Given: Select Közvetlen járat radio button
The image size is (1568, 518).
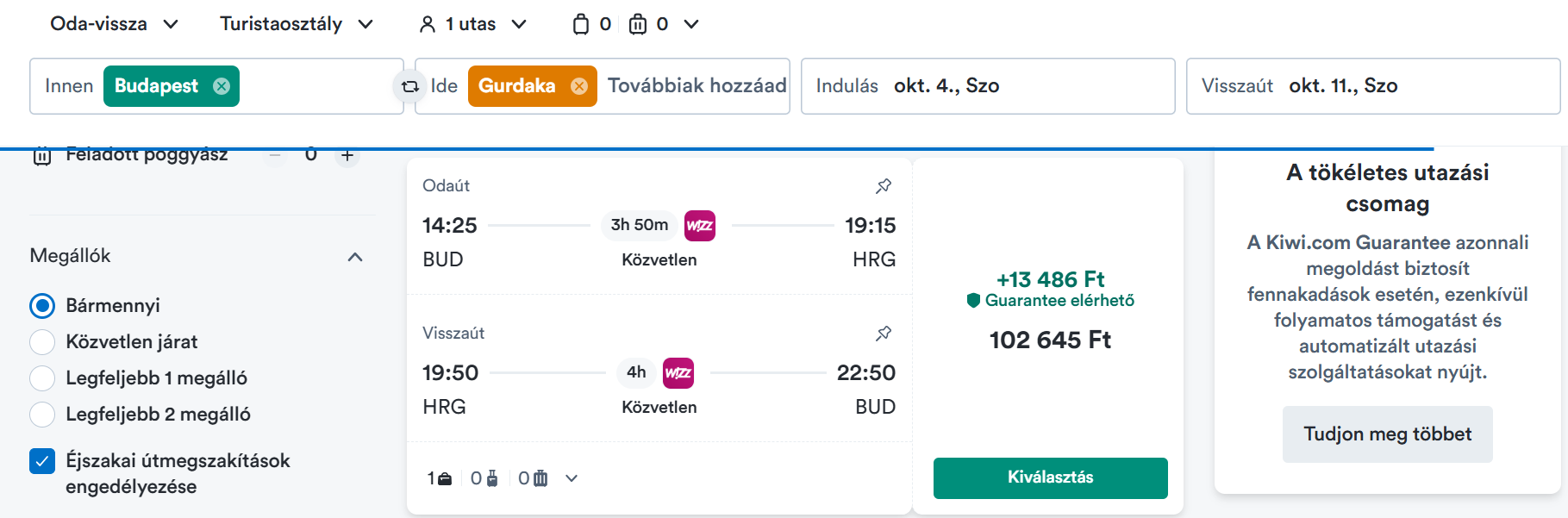Looking at the screenshot, I should click(42, 342).
